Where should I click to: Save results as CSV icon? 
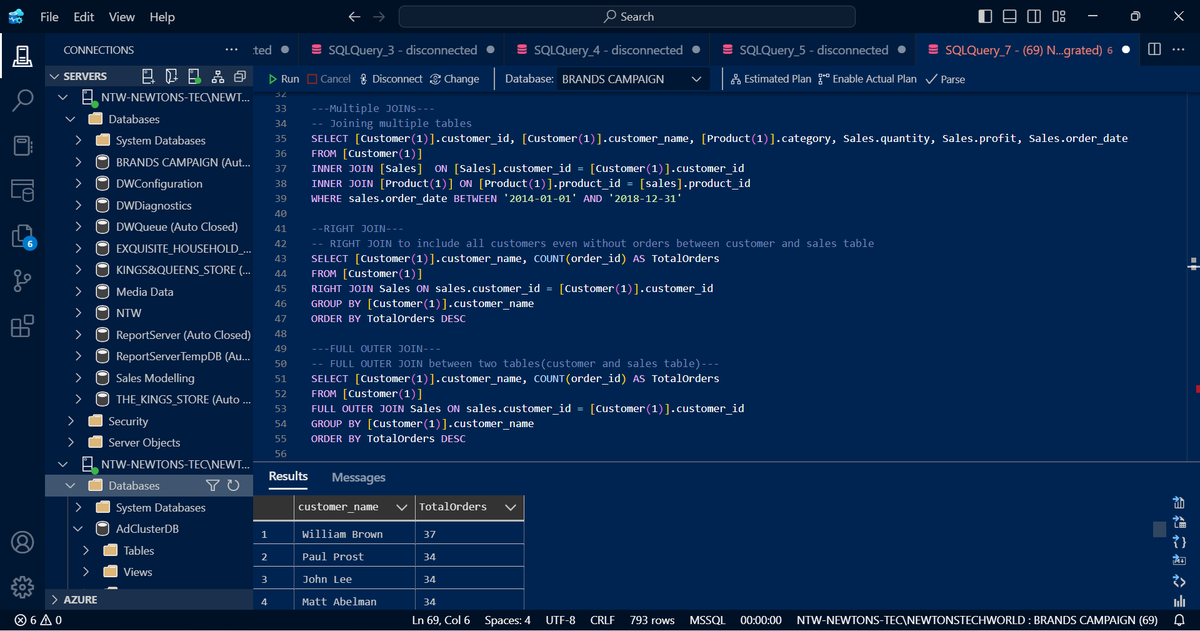pyautogui.click(x=1178, y=502)
